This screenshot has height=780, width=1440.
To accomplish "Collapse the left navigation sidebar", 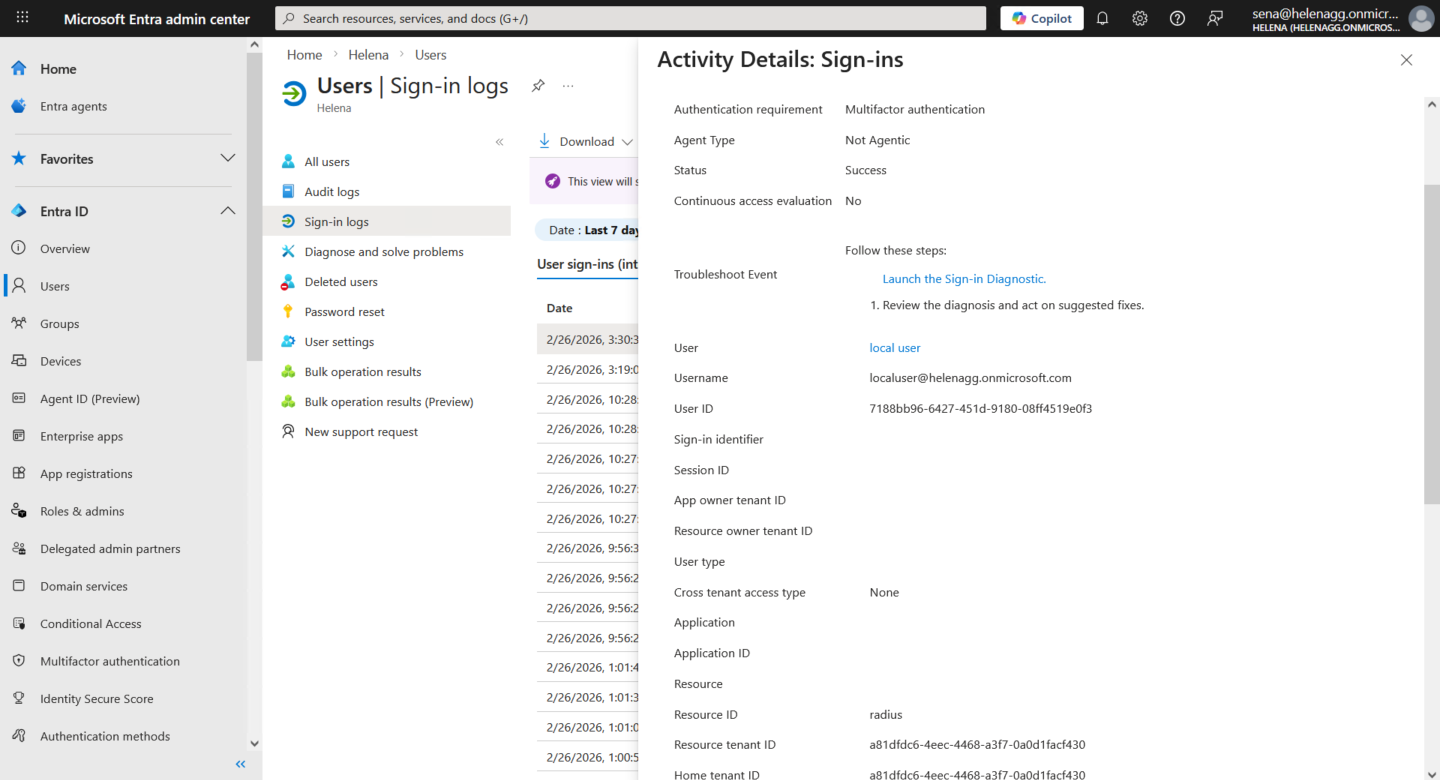I will [240, 764].
